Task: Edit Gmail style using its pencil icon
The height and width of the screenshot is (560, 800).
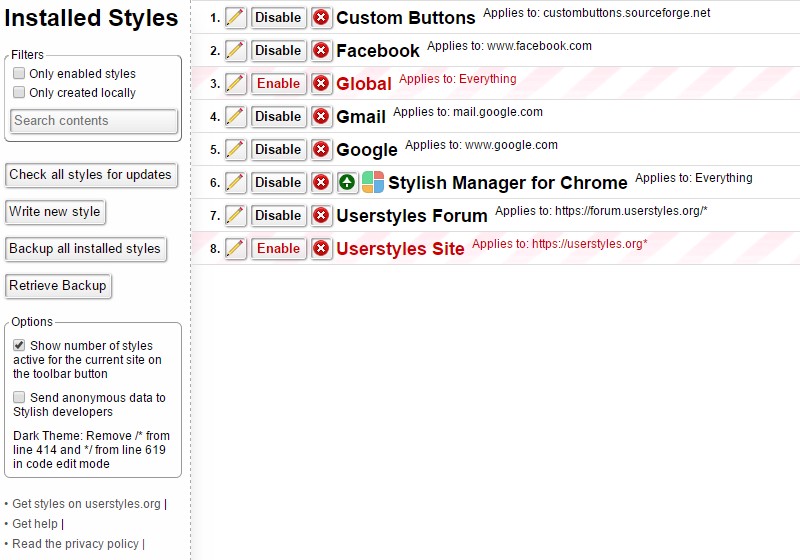Action: (x=235, y=117)
